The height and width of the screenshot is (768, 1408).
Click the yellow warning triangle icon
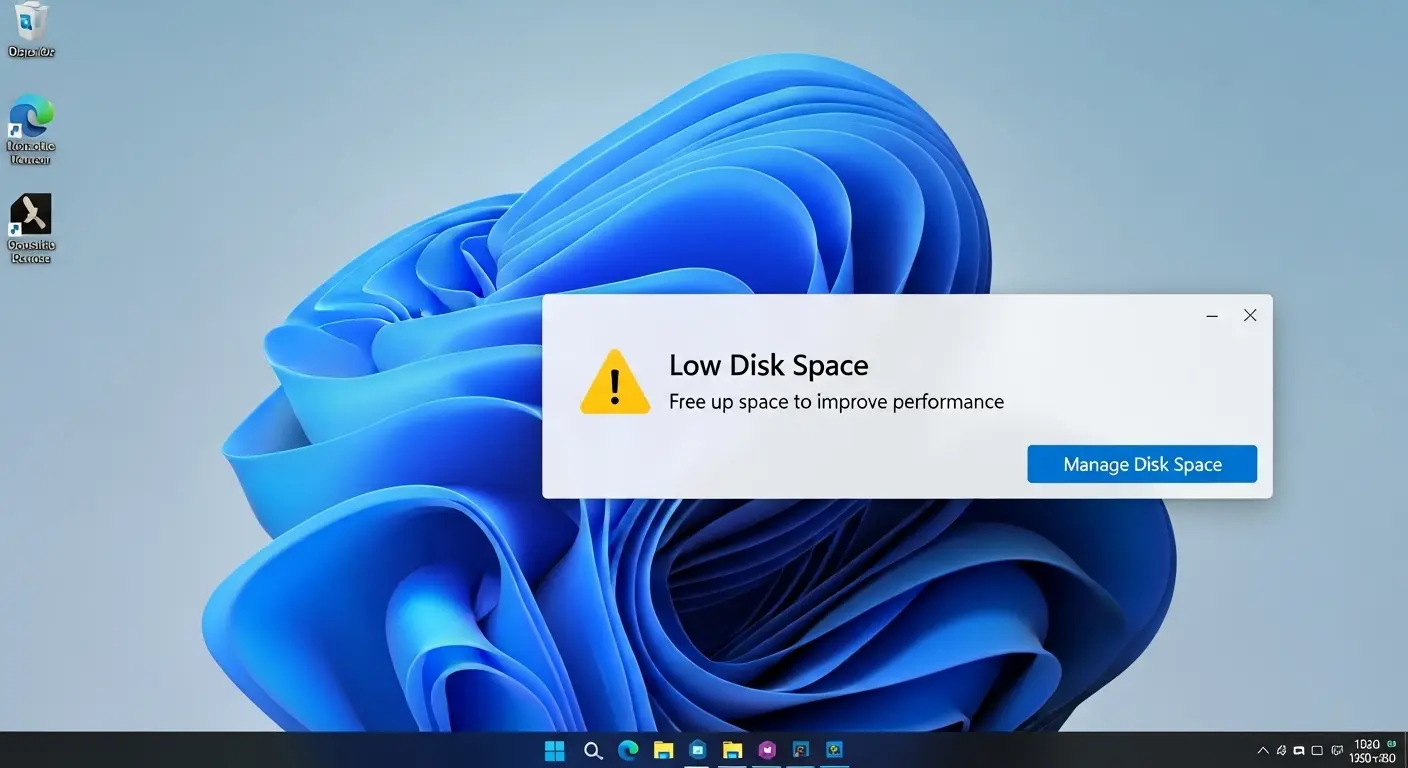coord(615,382)
